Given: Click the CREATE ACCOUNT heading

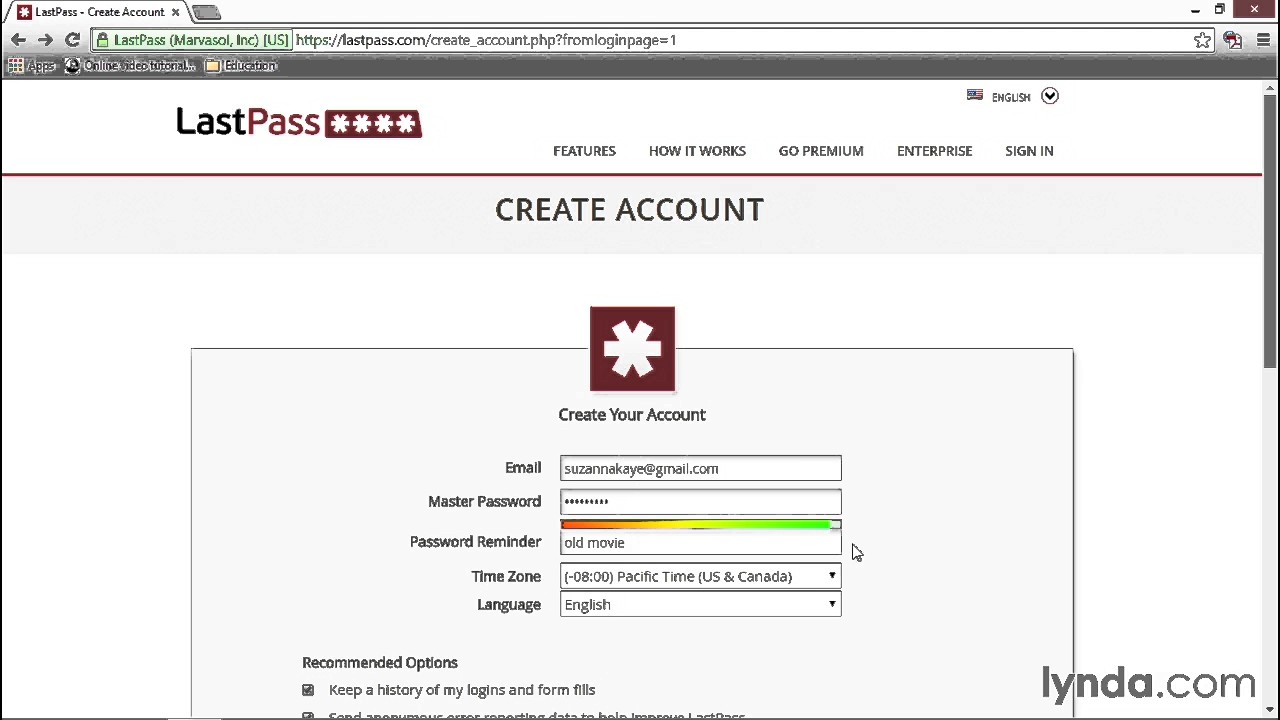Looking at the screenshot, I should [x=629, y=209].
